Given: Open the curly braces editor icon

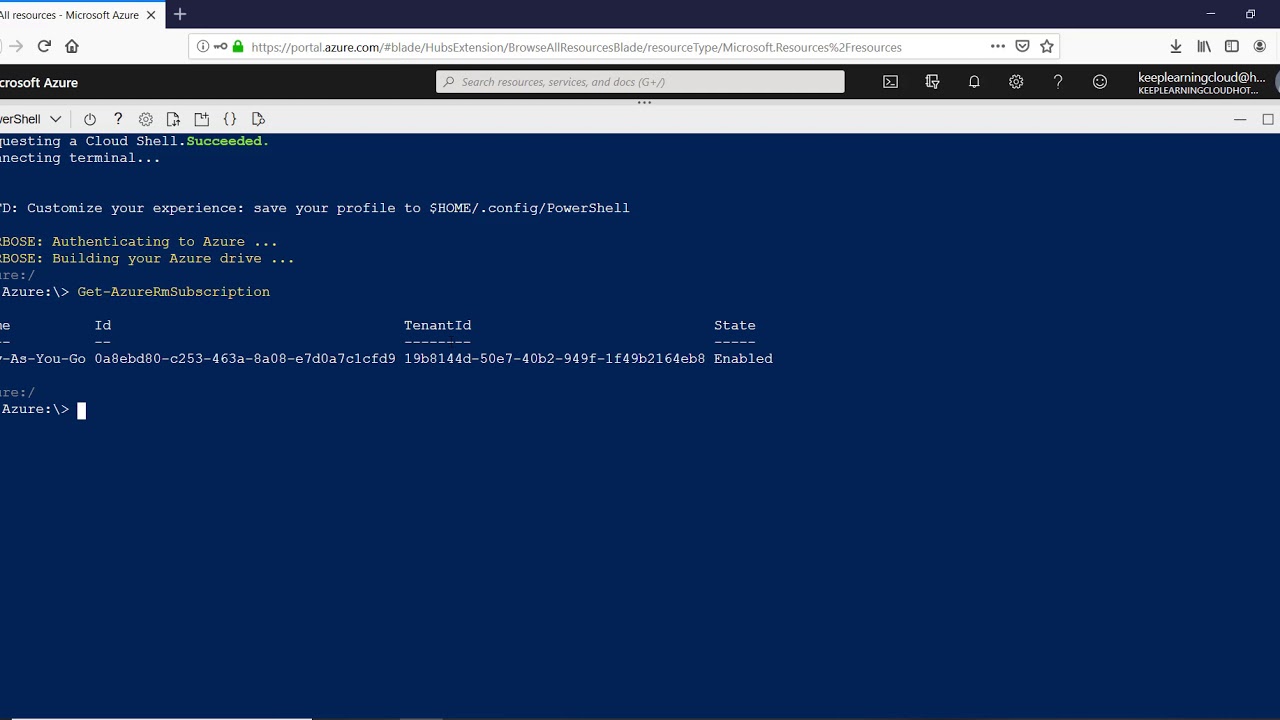Looking at the screenshot, I should tap(230, 119).
